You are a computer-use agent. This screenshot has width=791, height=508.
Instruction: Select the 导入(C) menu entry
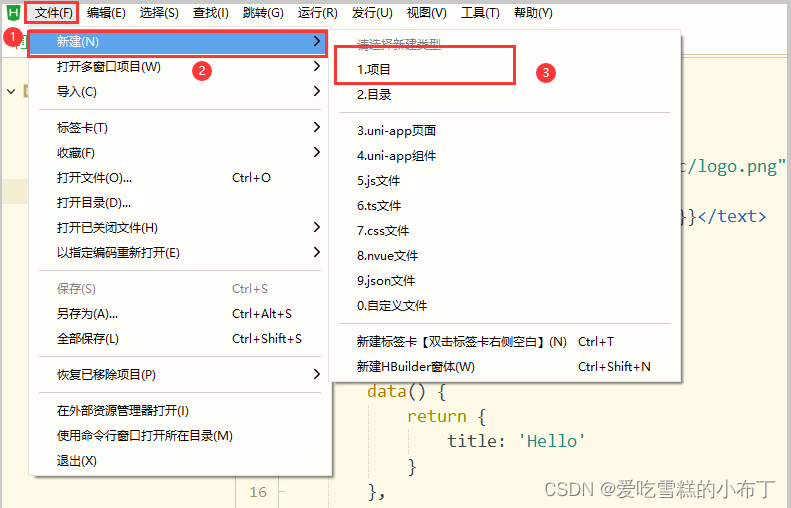(x=179, y=92)
